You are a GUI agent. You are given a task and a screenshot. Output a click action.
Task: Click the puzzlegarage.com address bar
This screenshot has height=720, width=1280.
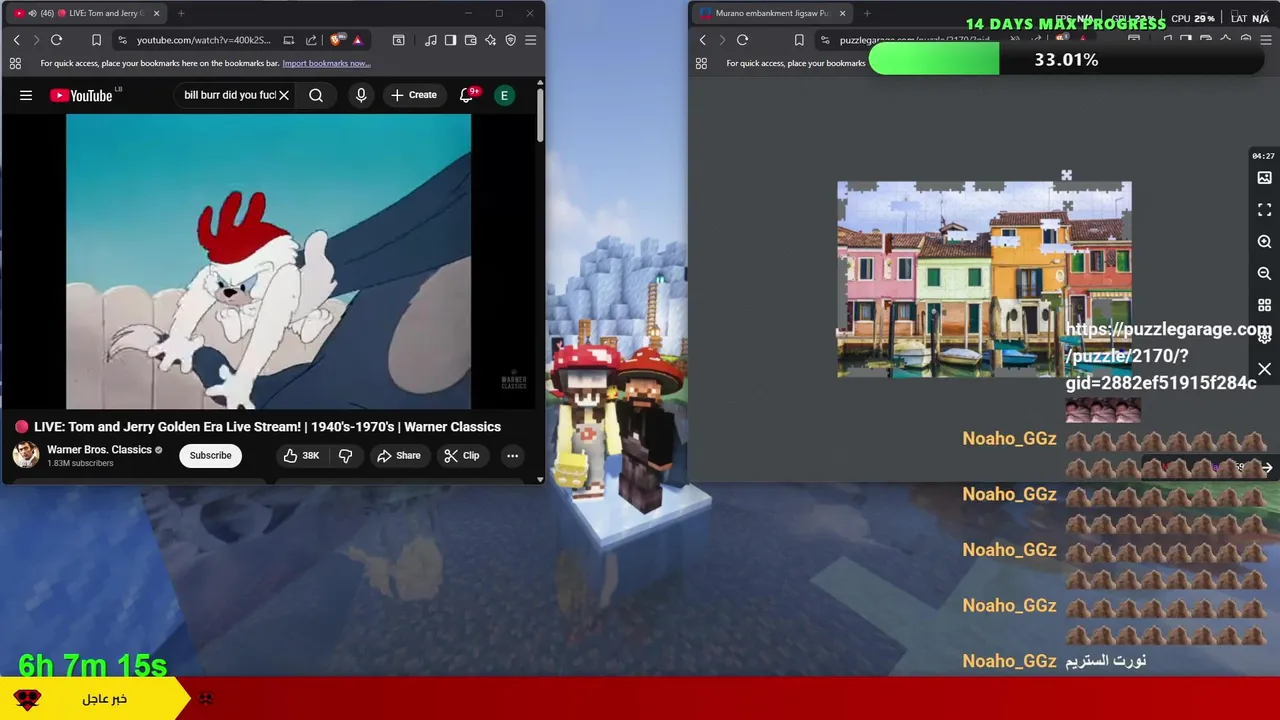tap(913, 40)
